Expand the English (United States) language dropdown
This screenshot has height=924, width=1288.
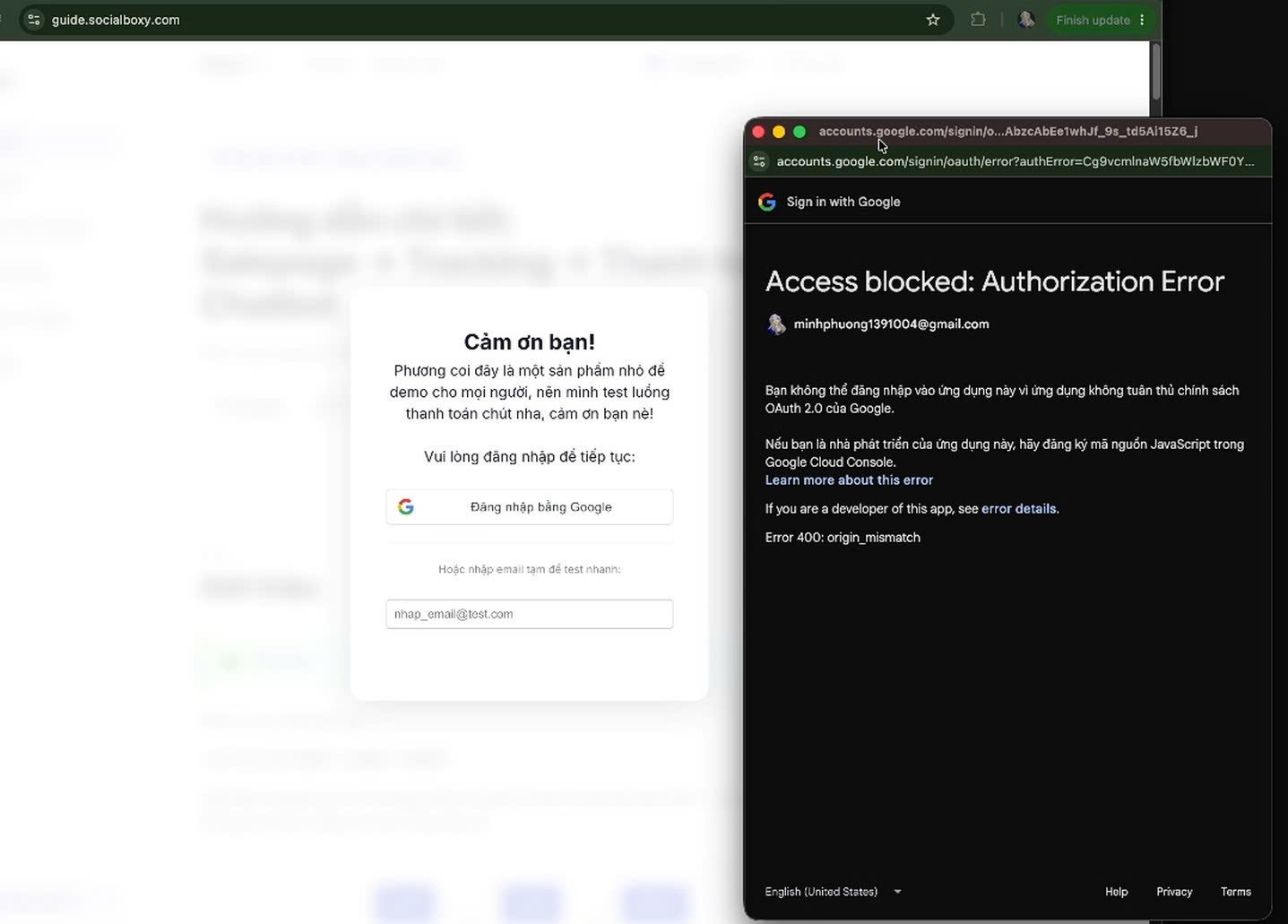coord(834,892)
